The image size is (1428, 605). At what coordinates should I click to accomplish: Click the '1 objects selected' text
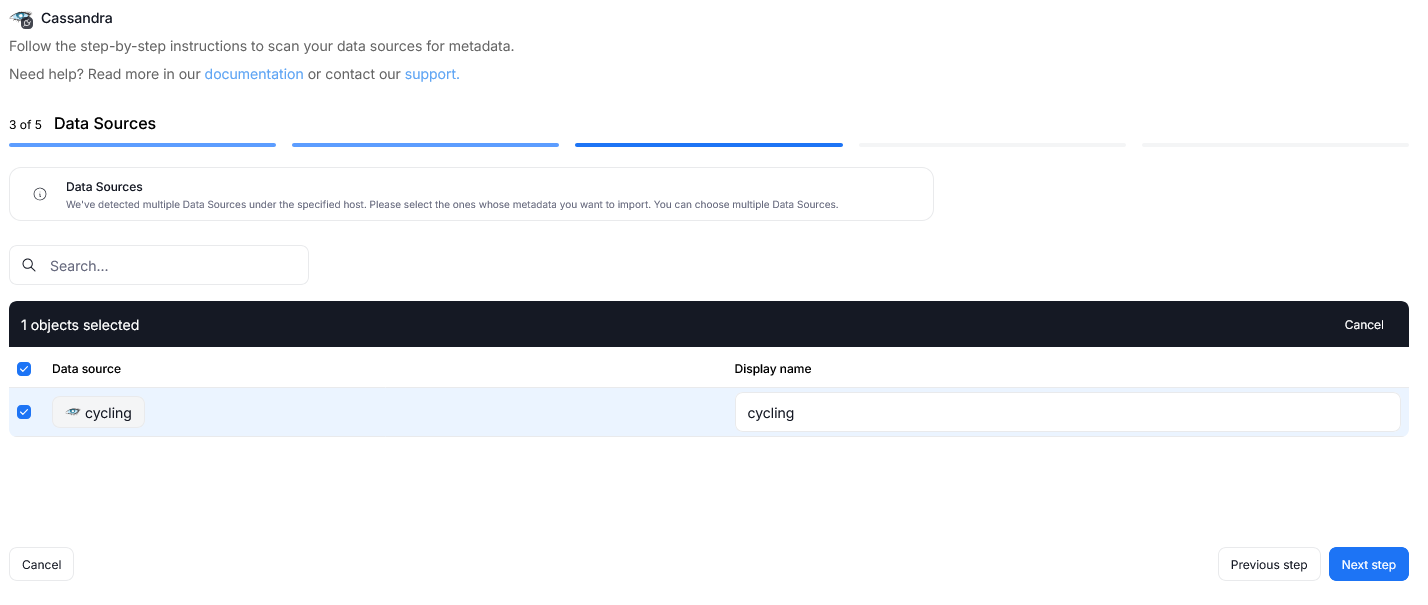pos(80,325)
